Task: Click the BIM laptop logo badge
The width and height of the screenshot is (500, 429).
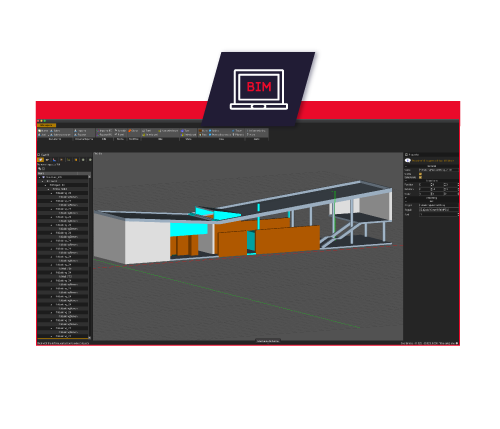Action: pos(259,89)
